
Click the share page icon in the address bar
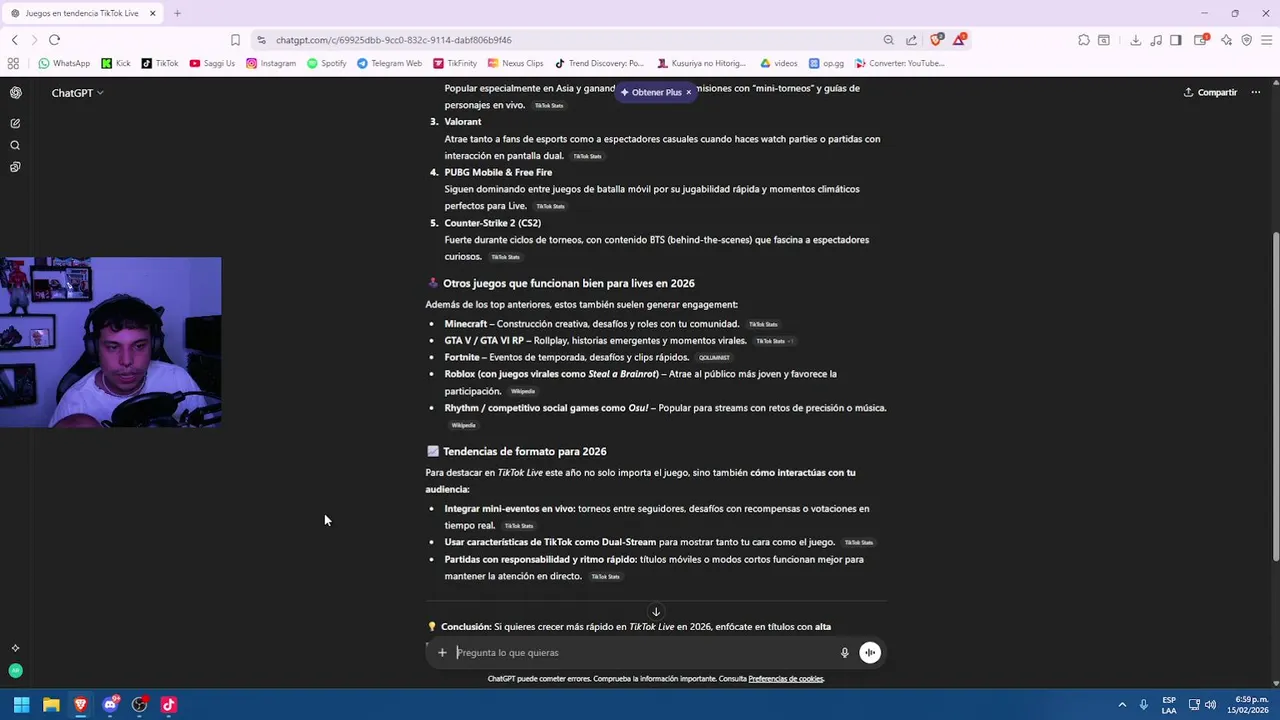(911, 40)
